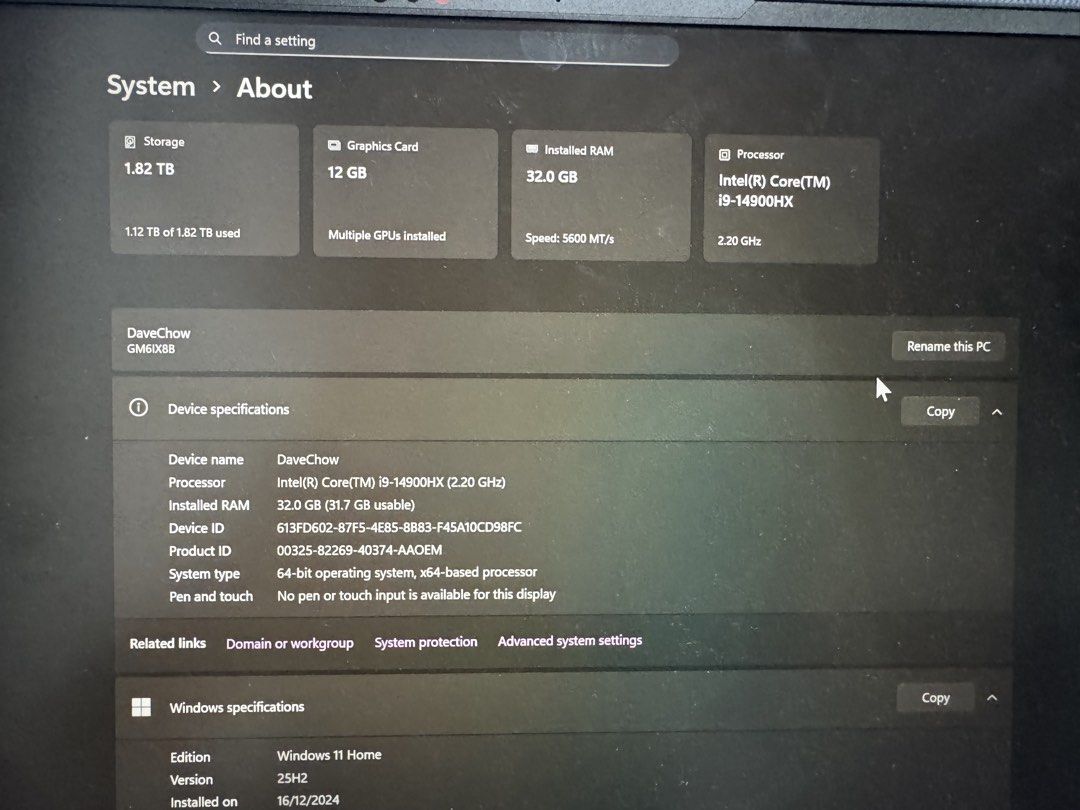Open the Storage 1.82 TB card
Image resolution: width=1080 pixels, height=810 pixels.
pyautogui.click(x=205, y=189)
